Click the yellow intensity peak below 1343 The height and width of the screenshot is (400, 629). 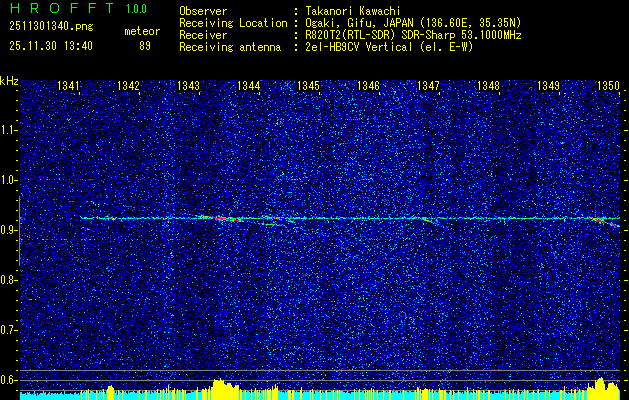pos(225,389)
